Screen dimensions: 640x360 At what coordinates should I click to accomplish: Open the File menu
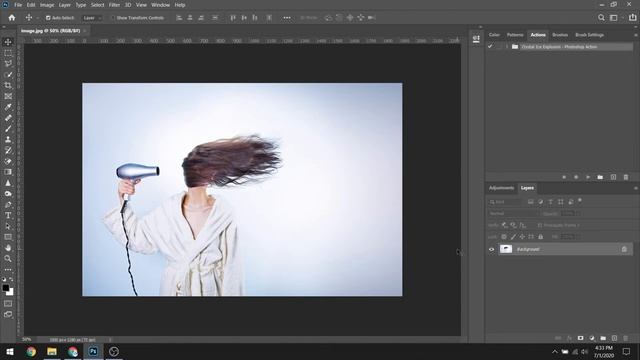pos(18,5)
